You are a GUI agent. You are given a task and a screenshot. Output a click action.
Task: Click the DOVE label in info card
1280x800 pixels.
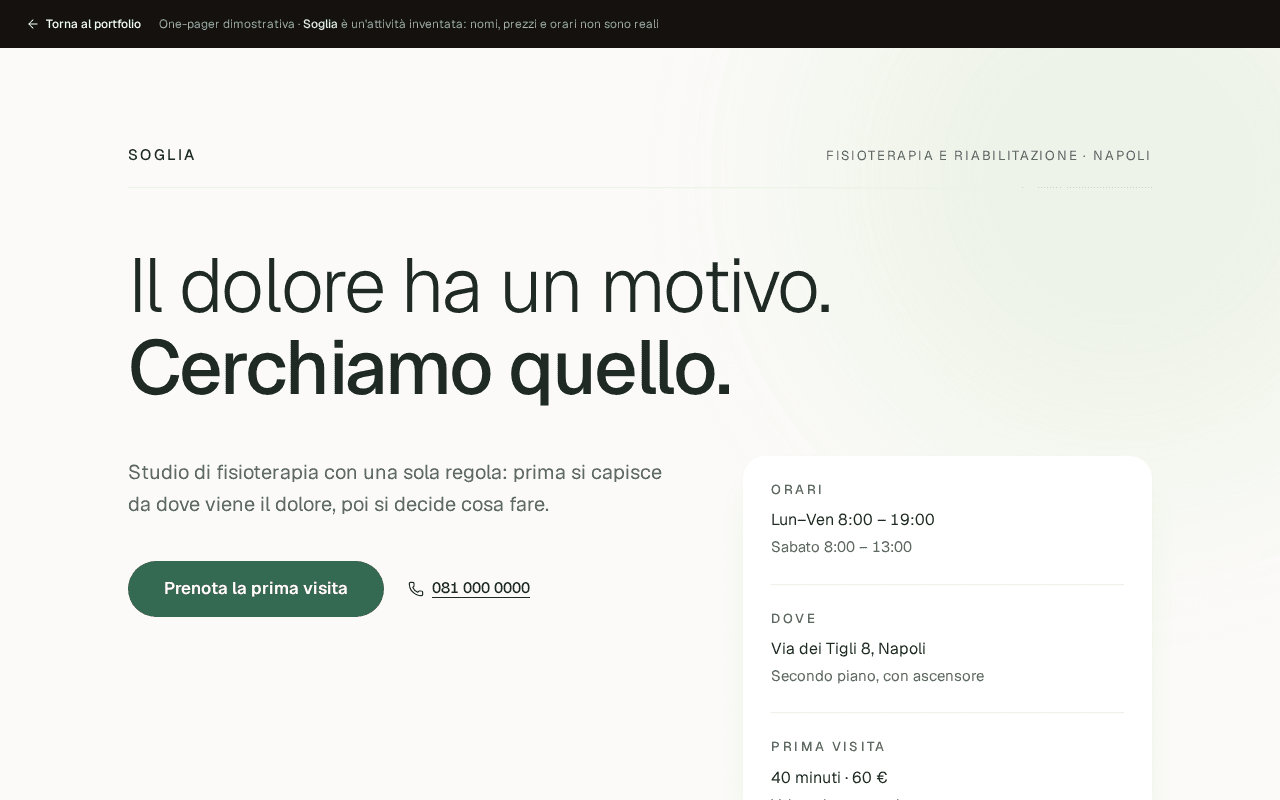point(794,619)
